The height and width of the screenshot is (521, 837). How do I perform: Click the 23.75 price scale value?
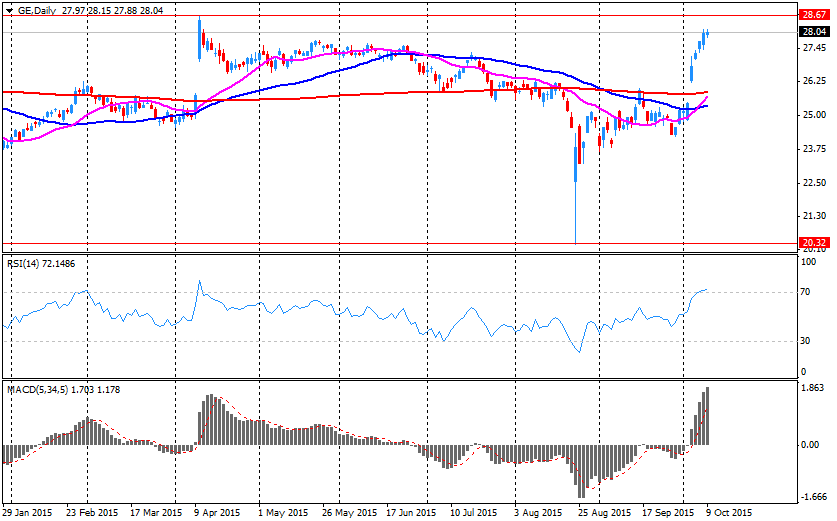tap(814, 149)
